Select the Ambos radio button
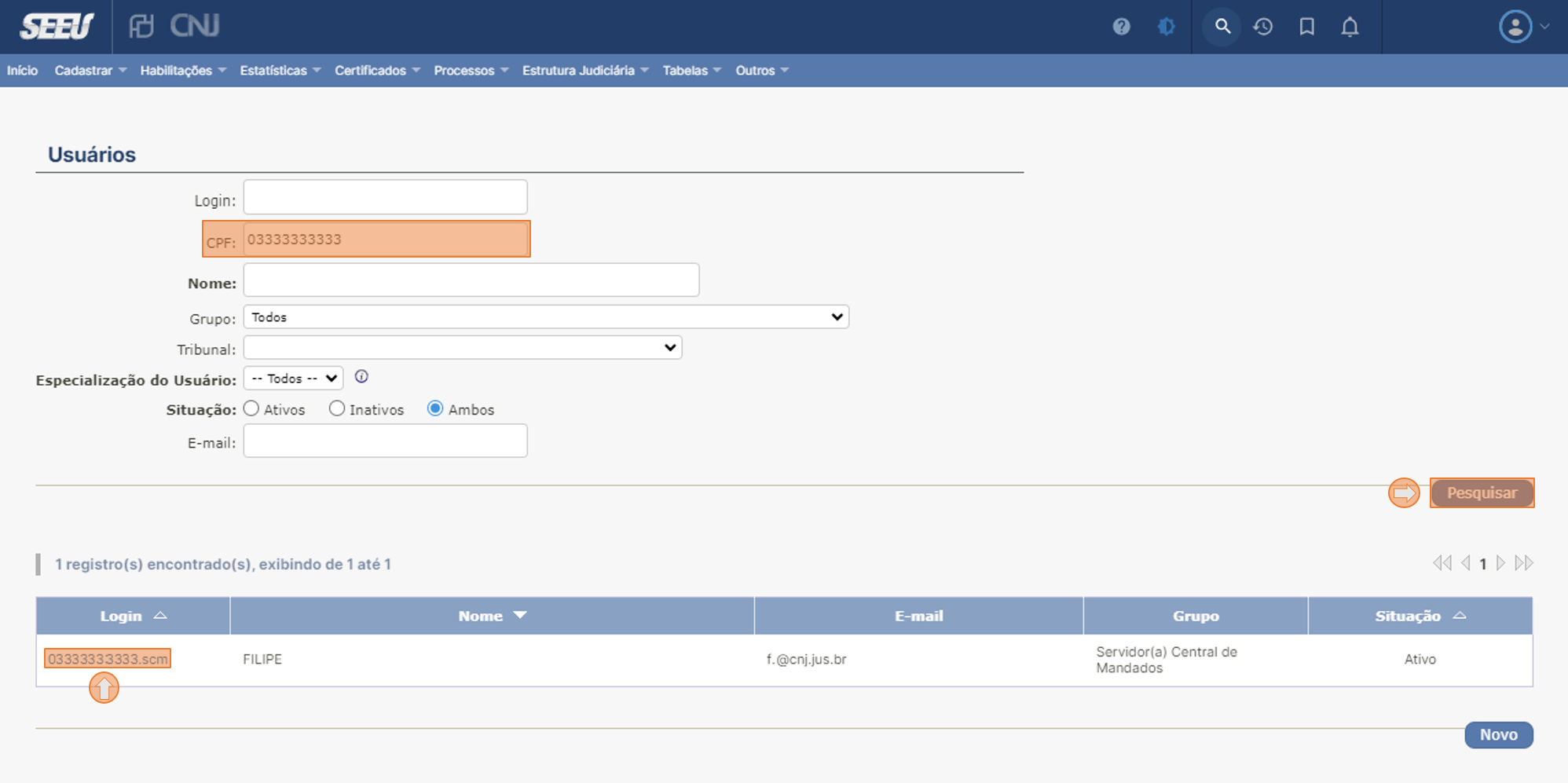The image size is (1568, 783). click(435, 408)
